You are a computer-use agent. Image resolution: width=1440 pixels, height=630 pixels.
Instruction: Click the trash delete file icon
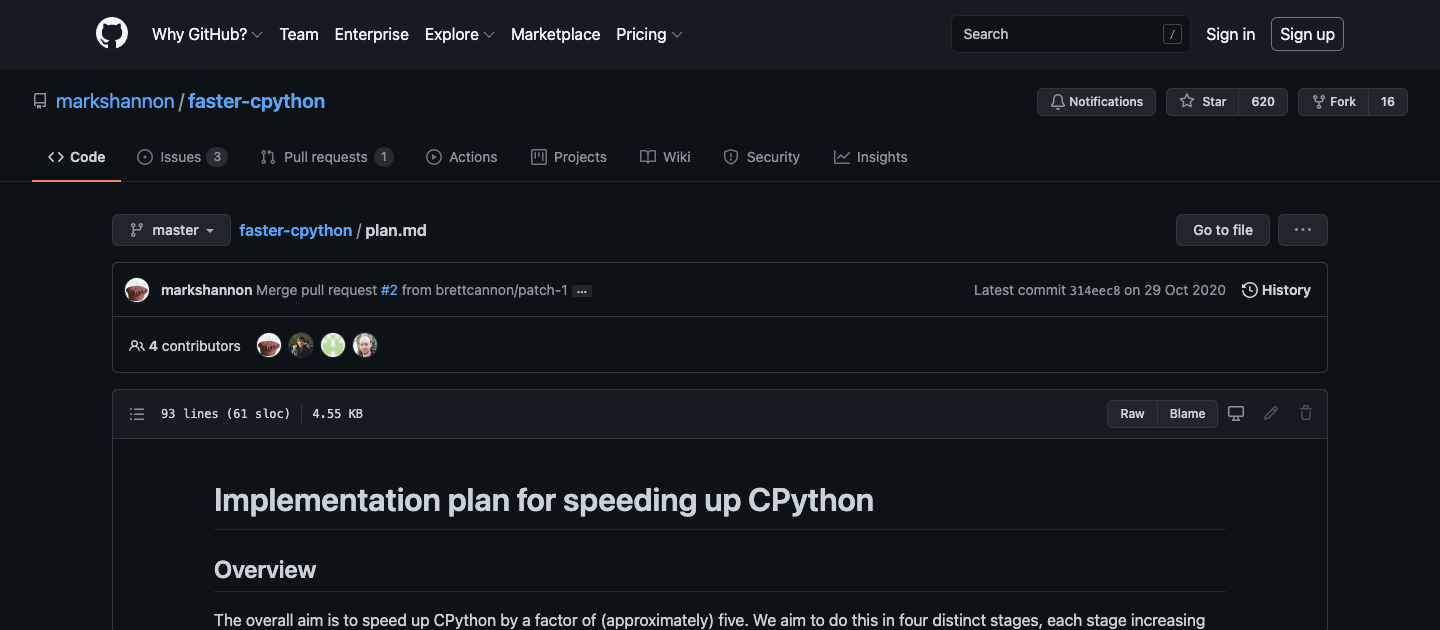[x=1306, y=413]
